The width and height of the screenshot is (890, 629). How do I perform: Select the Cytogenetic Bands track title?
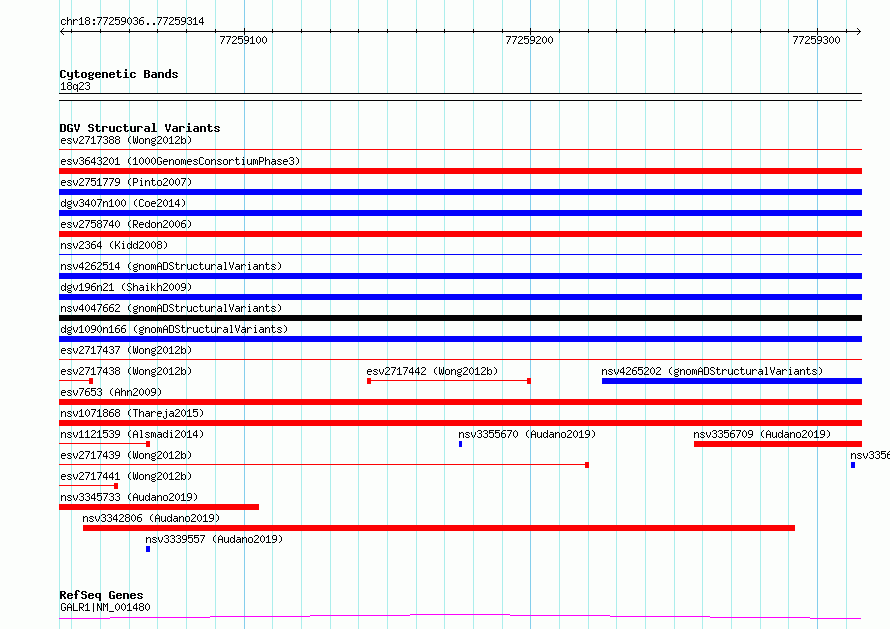pos(119,74)
